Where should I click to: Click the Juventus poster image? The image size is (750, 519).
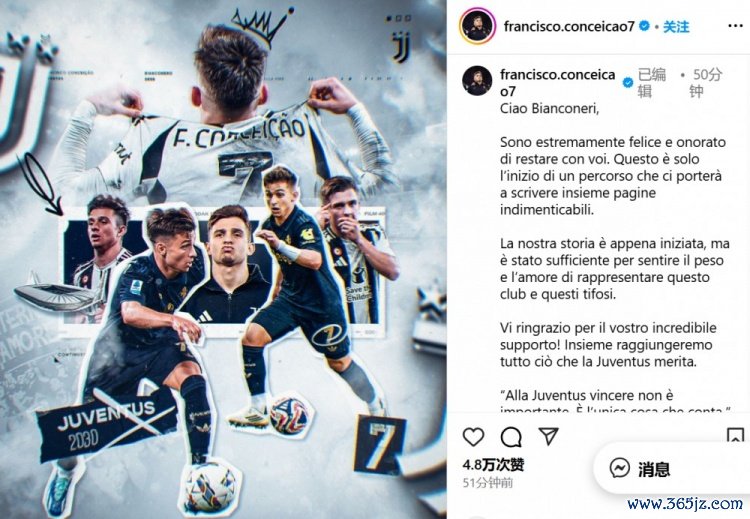223,259
